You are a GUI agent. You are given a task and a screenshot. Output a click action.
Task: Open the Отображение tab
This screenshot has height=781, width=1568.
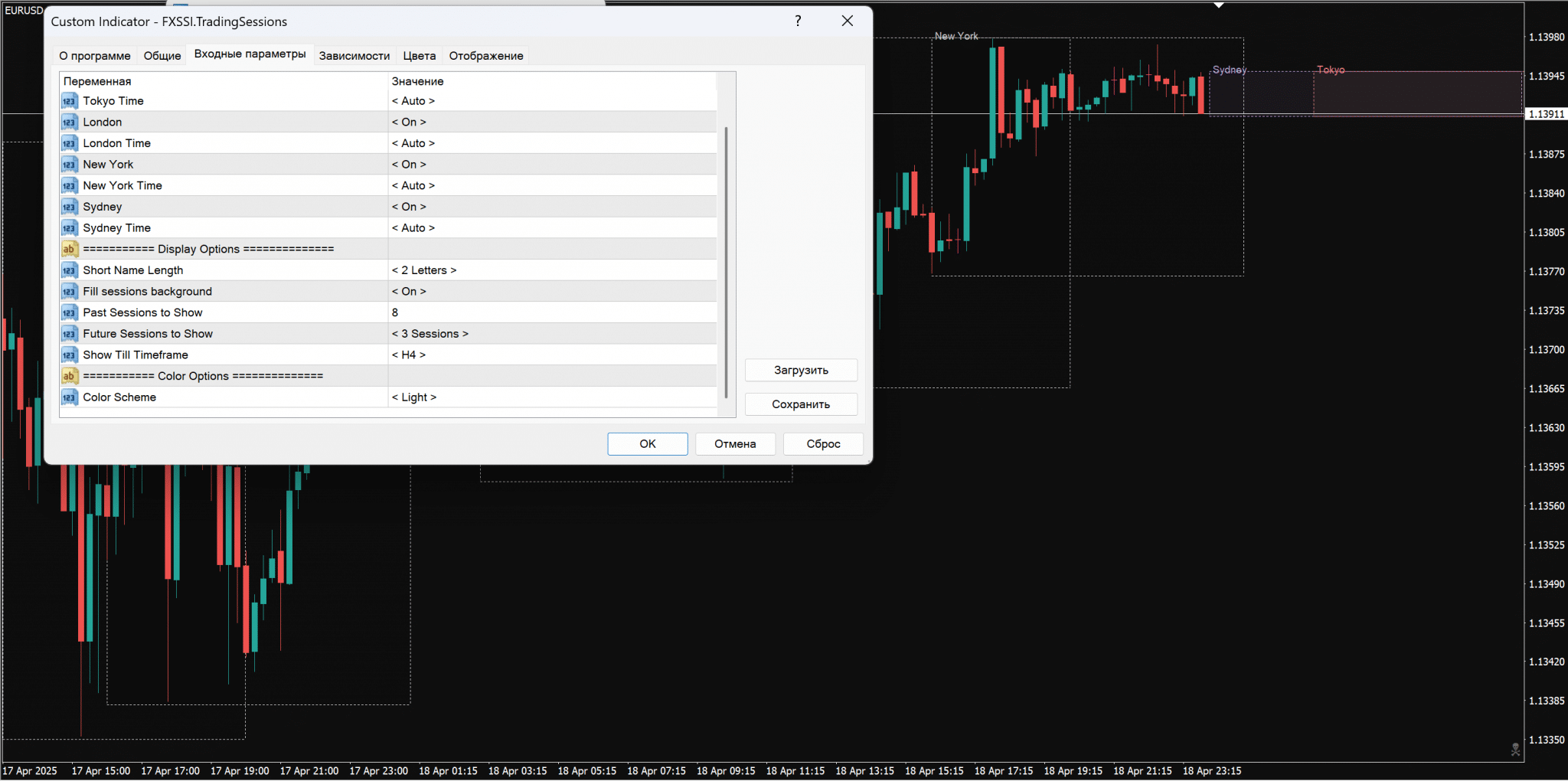[x=485, y=56]
